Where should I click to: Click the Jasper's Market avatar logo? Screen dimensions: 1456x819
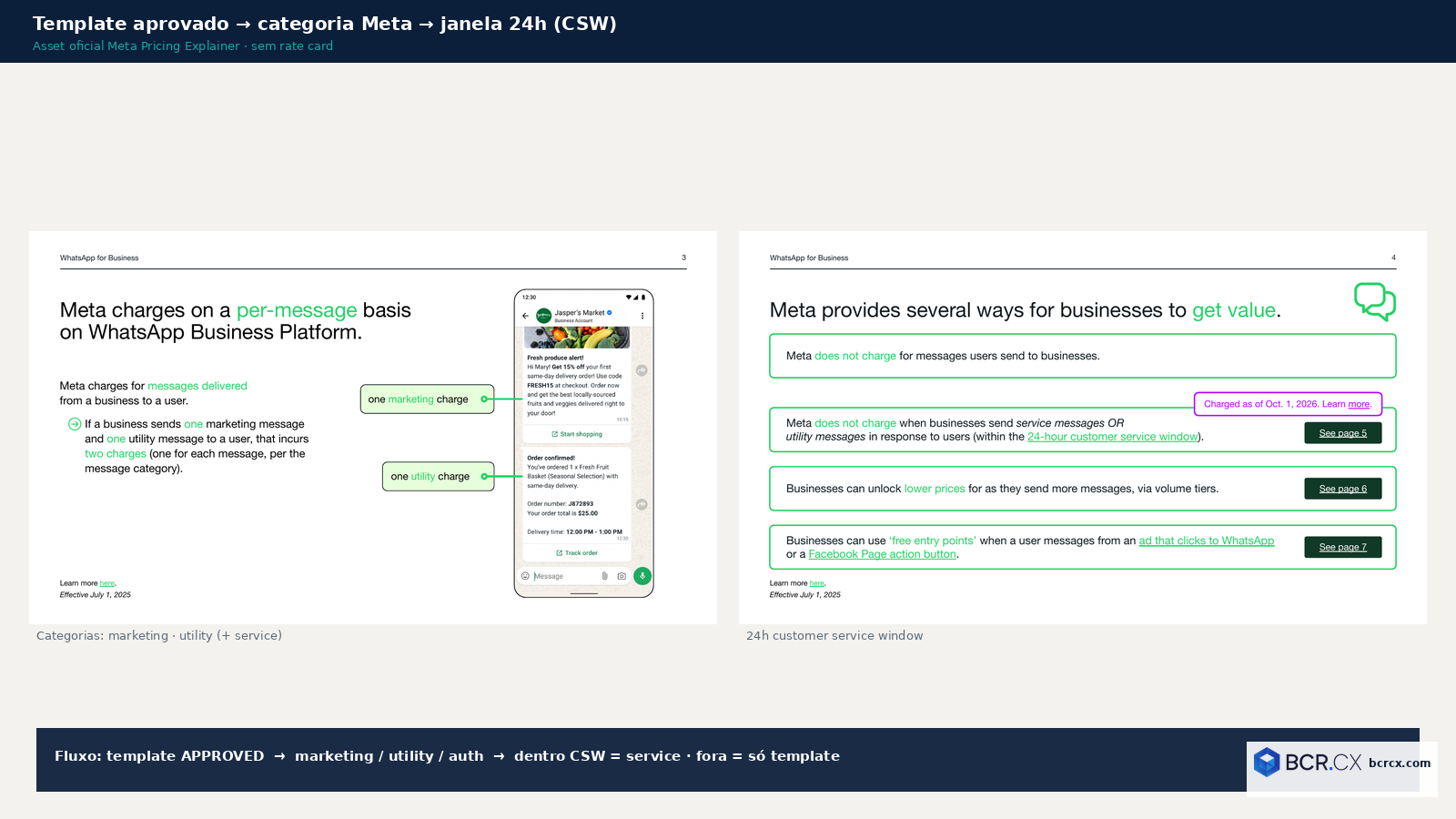tap(543, 316)
